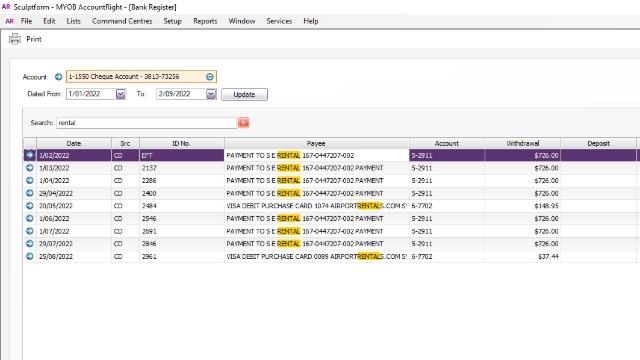
Task: Click payee VISA DEBIT PURCHASE CARD 1074
Action: 316,206
